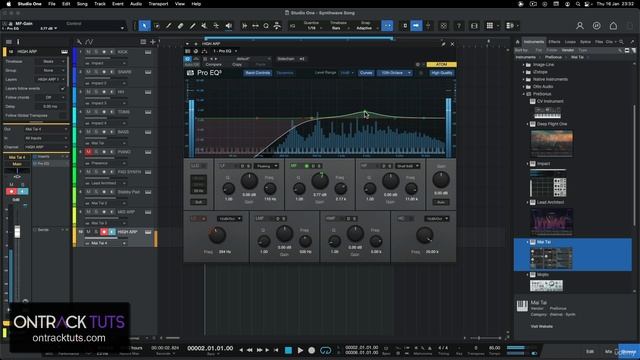The width and height of the screenshot is (640, 360).
Task: Click the snap toggle button in the toolbar
Action: click(x=387, y=26)
